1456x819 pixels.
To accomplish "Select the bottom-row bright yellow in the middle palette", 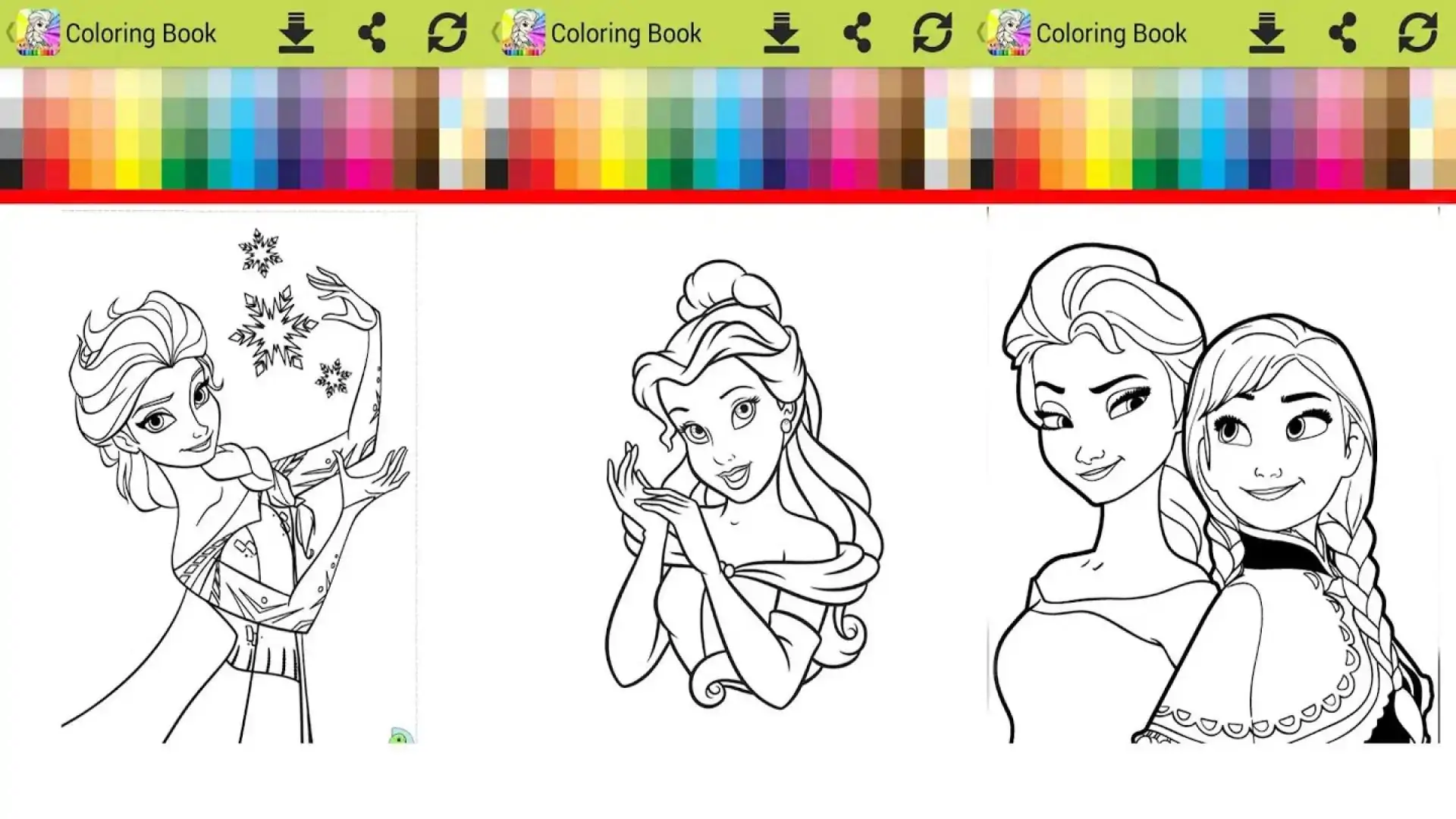I will tap(612, 174).
